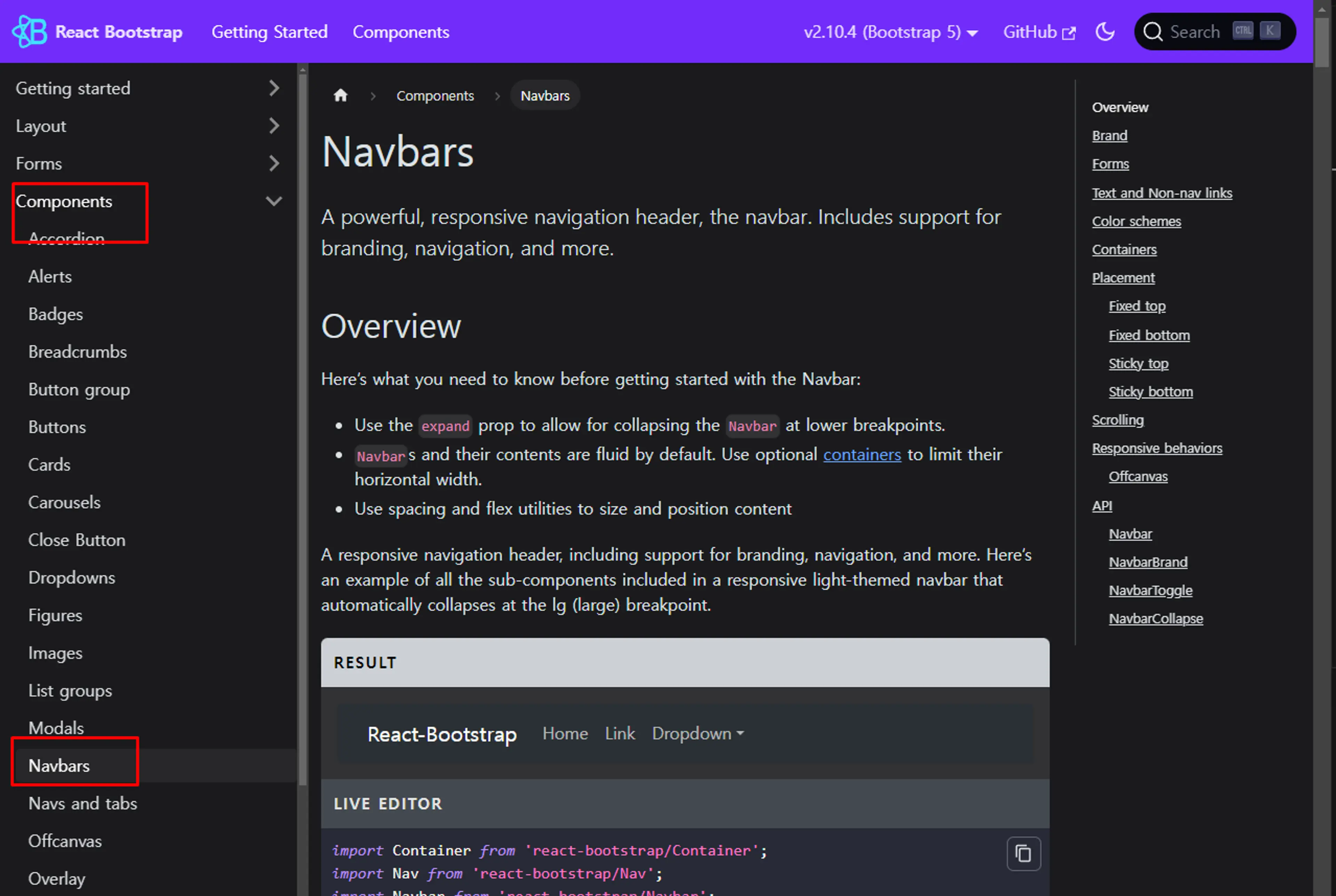
Task: Select Modals in the sidebar
Action: tap(56, 728)
